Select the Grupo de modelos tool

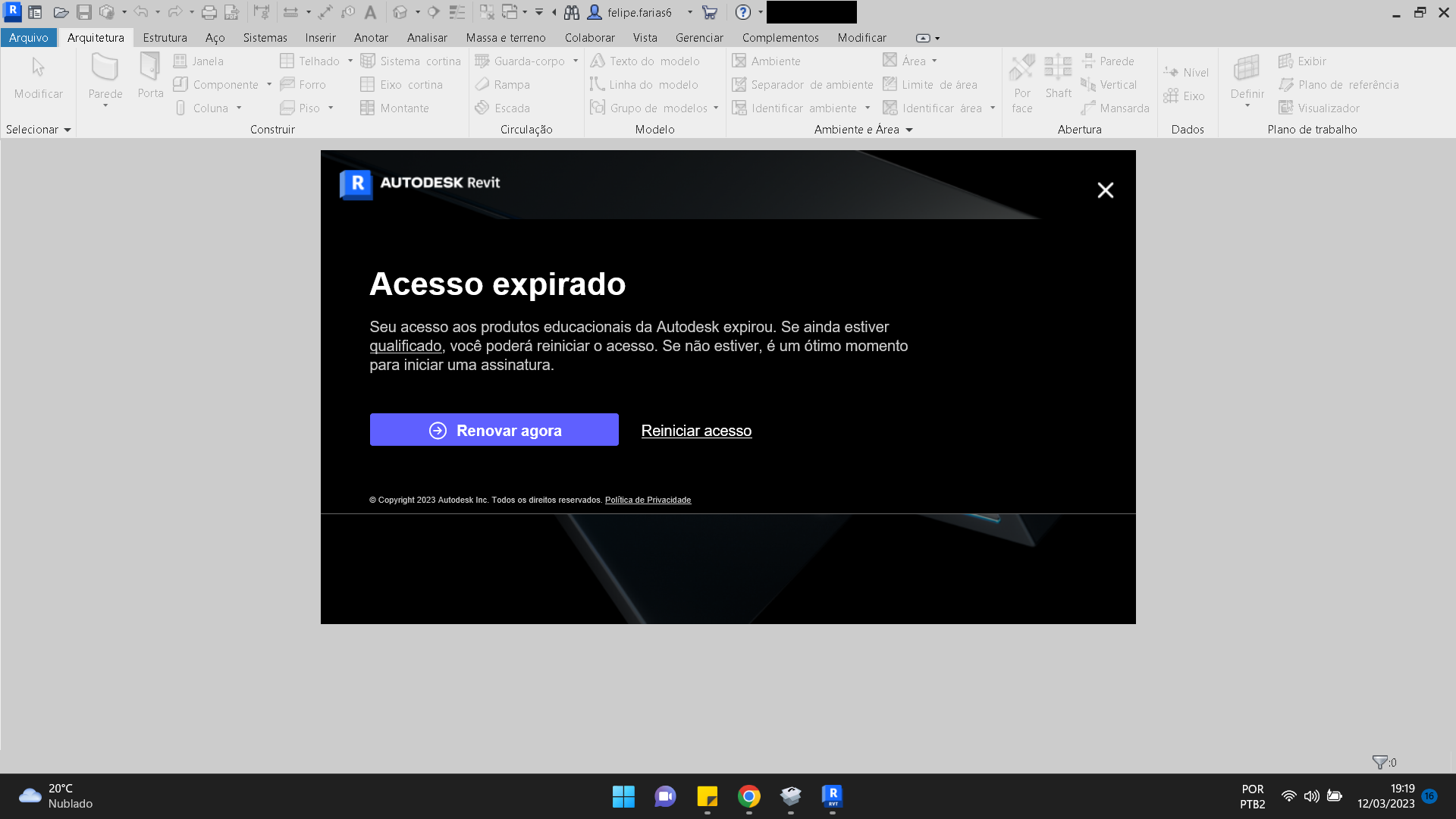[x=649, y=108]
